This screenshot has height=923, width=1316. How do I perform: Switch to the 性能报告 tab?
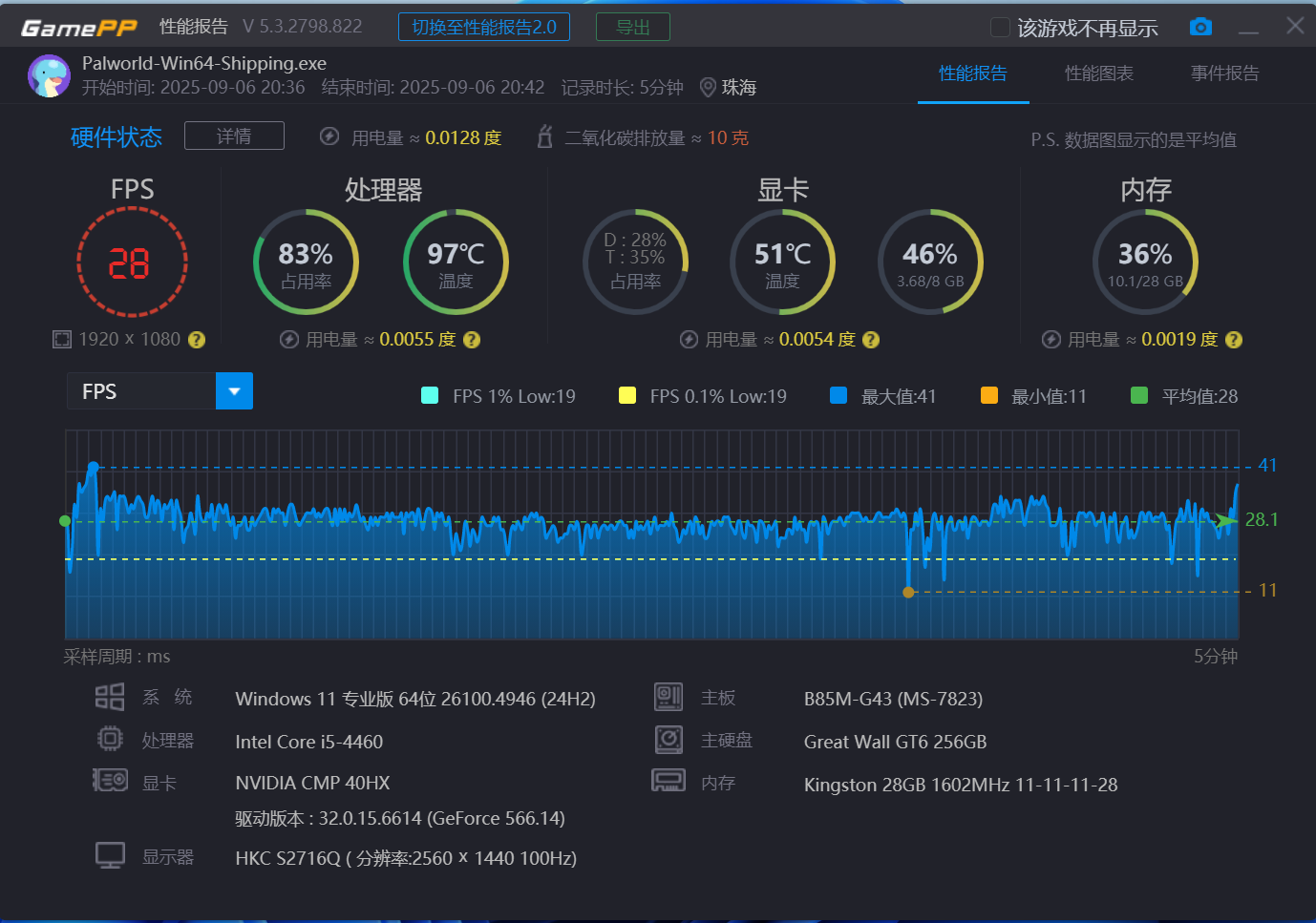tap(973, 73)
